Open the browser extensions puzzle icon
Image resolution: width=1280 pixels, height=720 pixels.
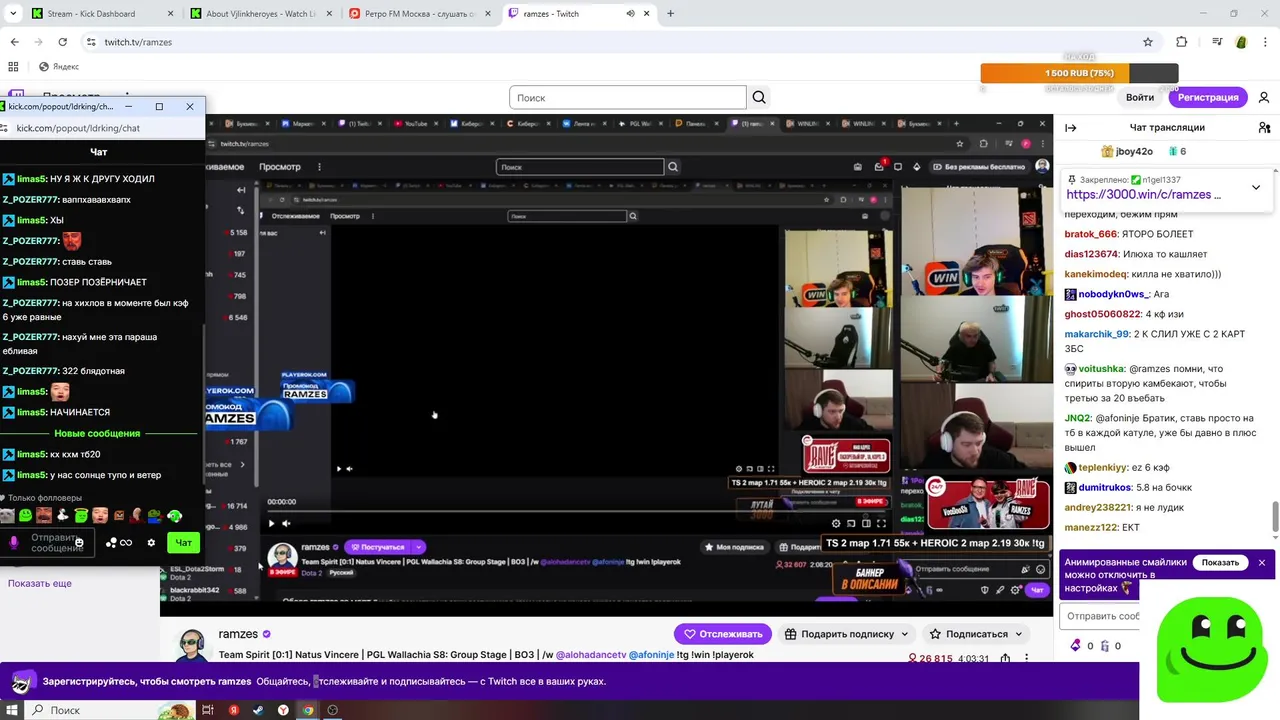[x=1182, y=42]
